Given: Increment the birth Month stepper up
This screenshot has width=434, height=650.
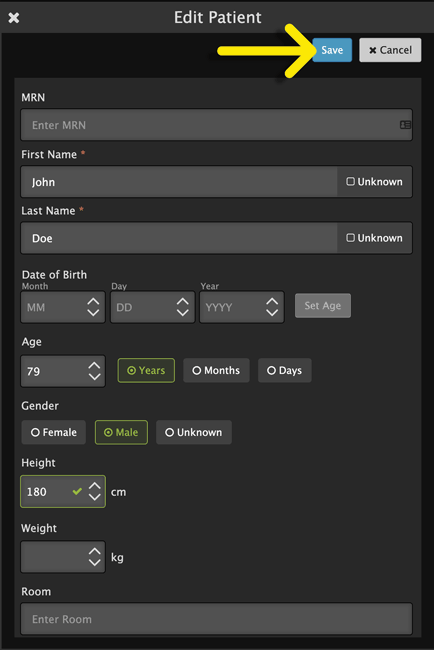Looking at the screenshot, I should [93, 302].
